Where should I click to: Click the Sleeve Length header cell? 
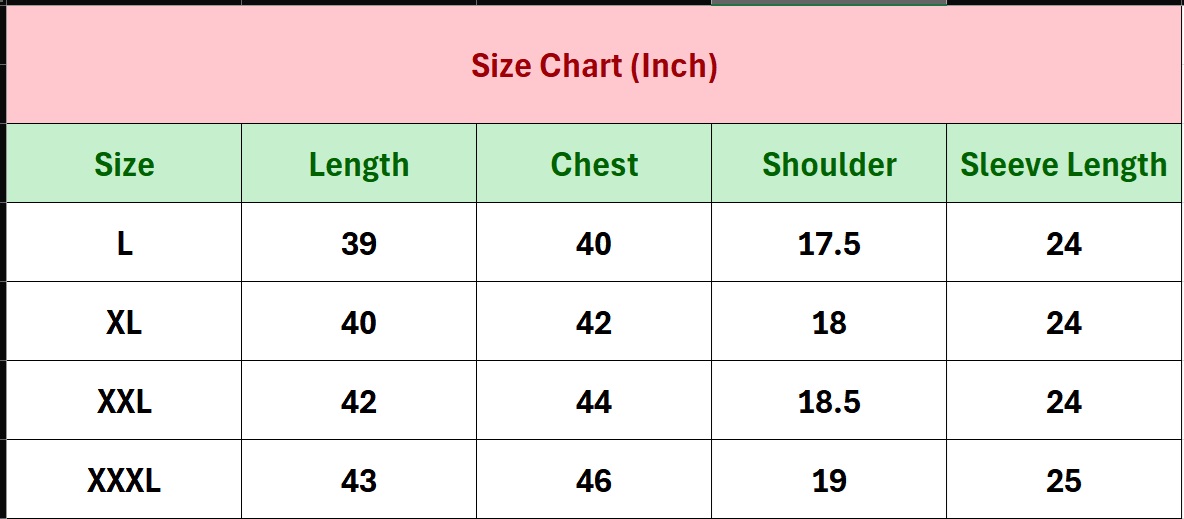(x=1064, y=164)
